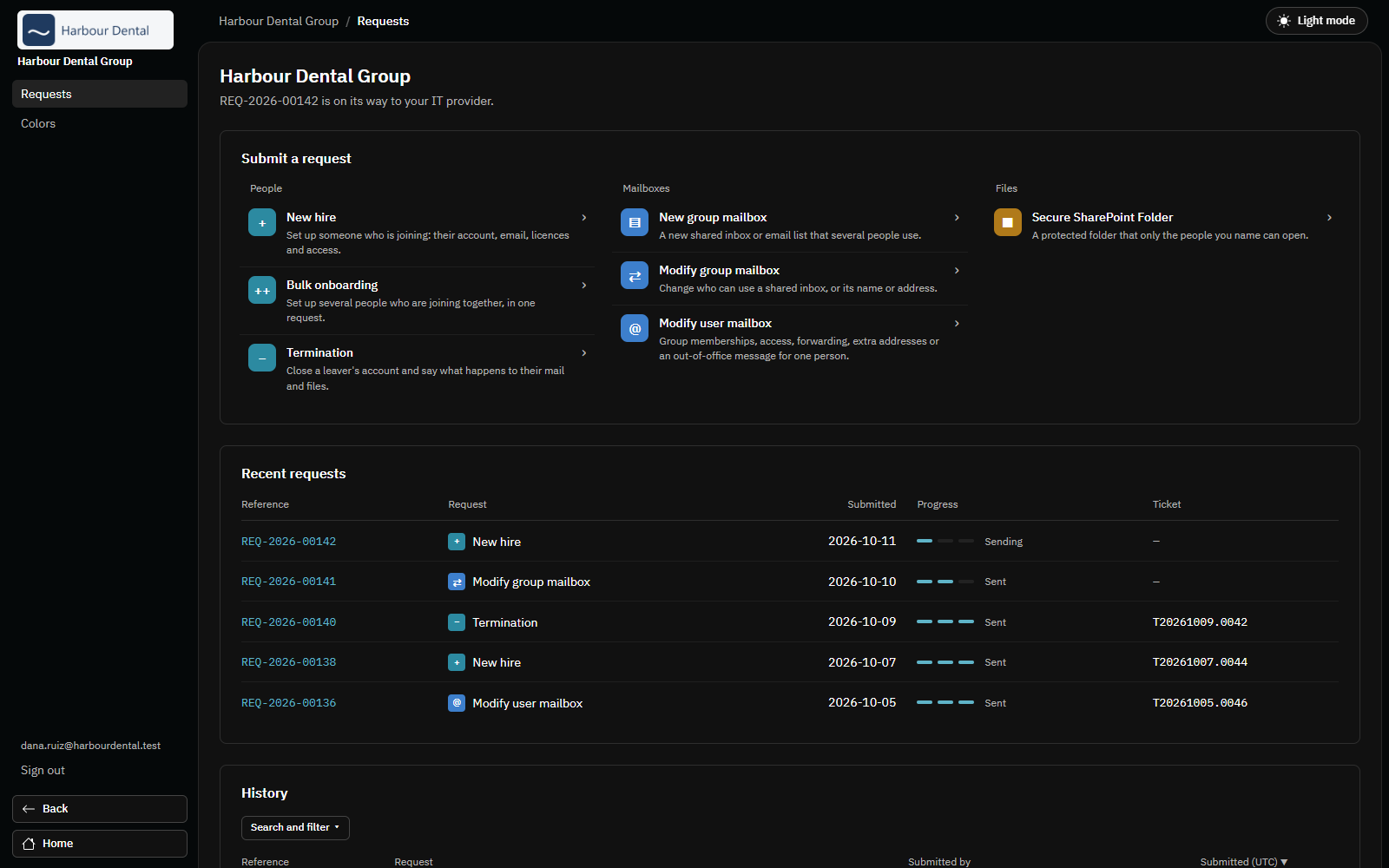Click the New hire plus icon tile
Screen dimensions: 1389x868
pyautogui.click(x=262, y=222)
